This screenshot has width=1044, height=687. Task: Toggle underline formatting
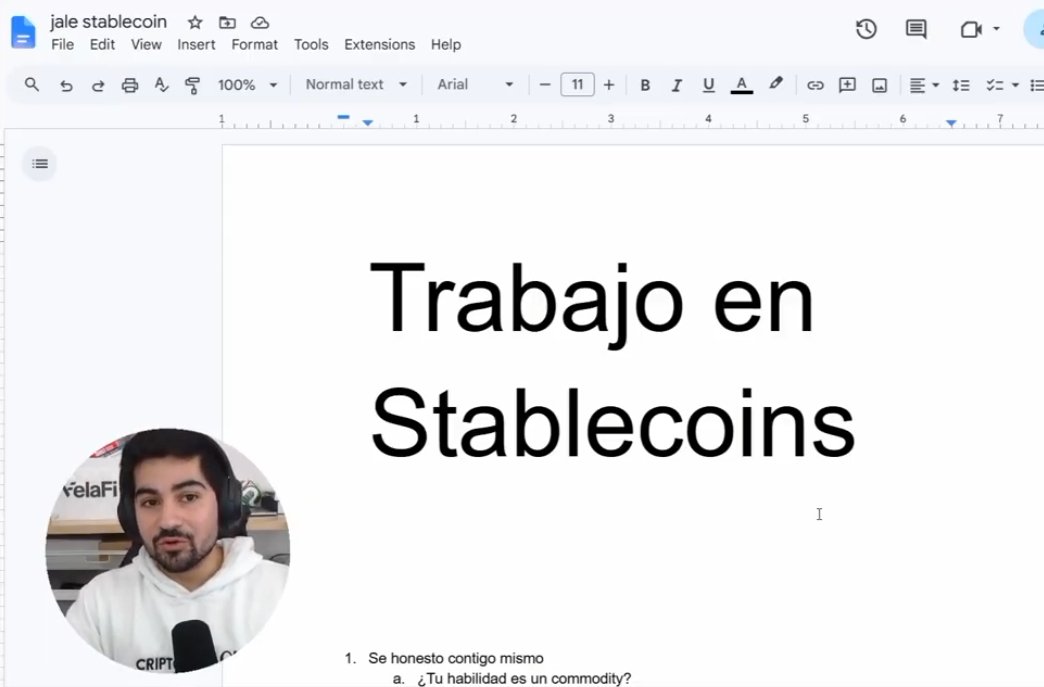[708, 85]
